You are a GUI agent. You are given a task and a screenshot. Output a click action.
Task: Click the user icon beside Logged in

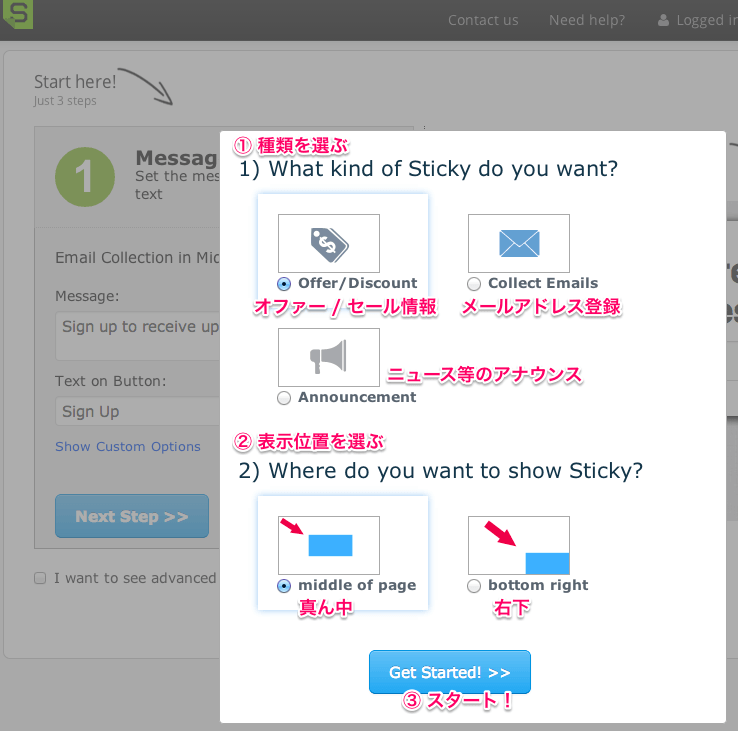click(663, 20)
